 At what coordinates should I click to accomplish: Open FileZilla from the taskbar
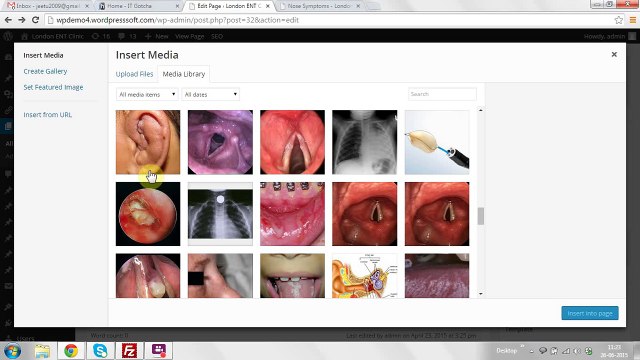[129, 351]
